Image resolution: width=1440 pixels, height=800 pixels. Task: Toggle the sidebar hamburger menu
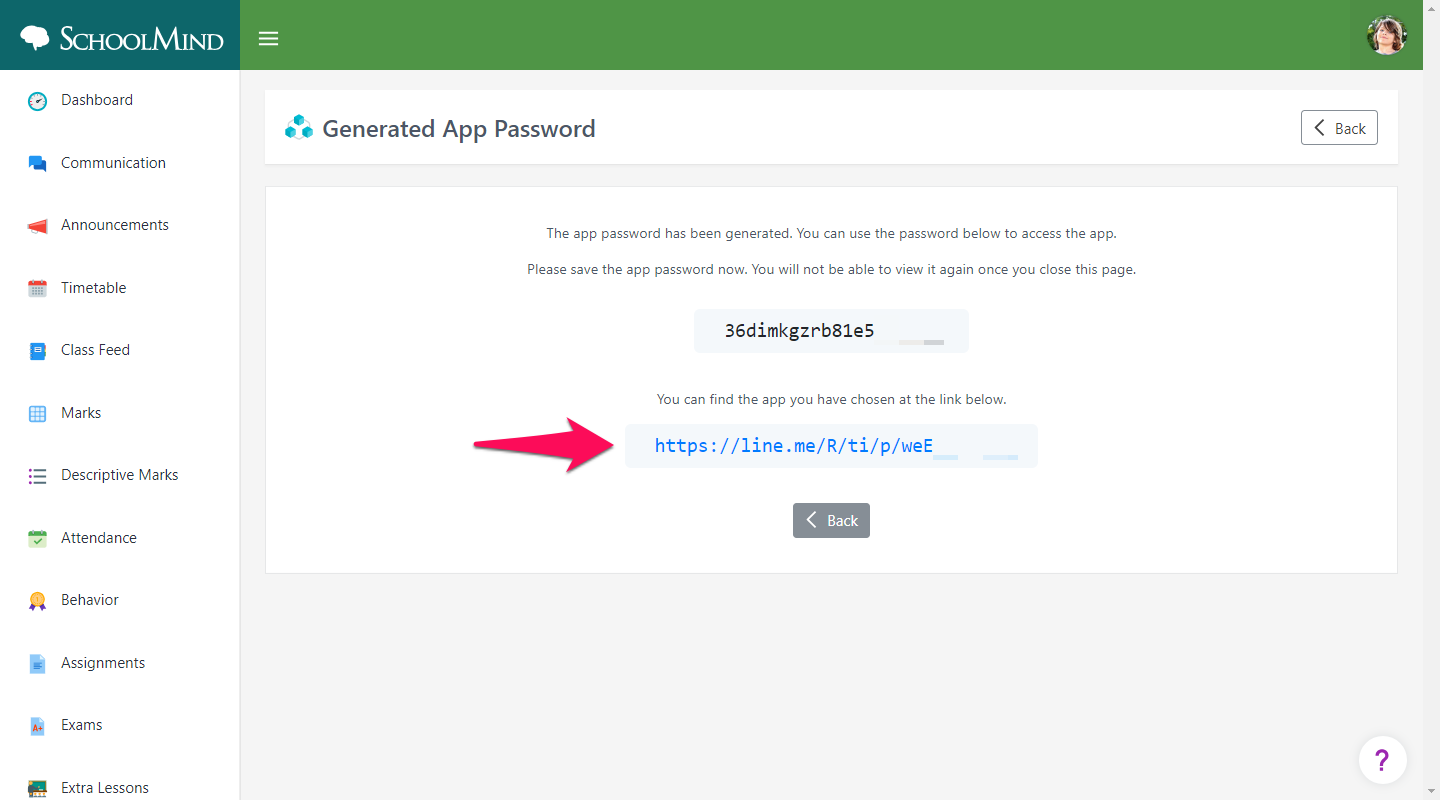click(x=268, y=39)
